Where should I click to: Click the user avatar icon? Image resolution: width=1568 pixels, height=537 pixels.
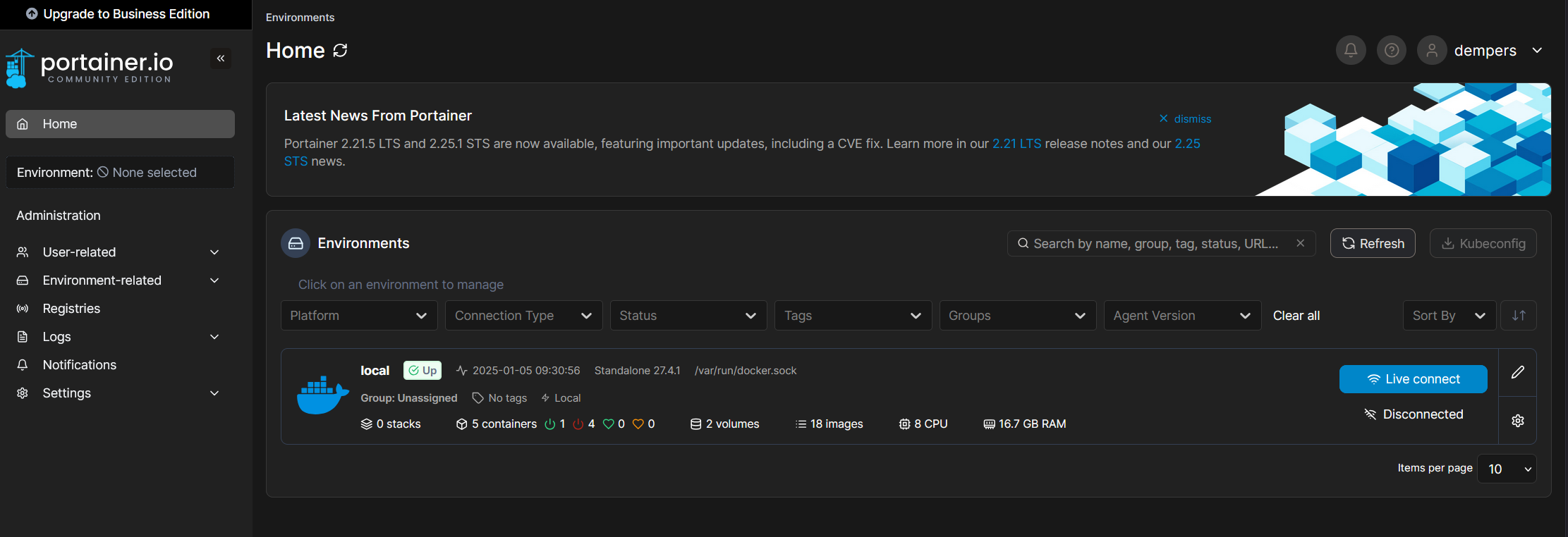coord(1432,50)
